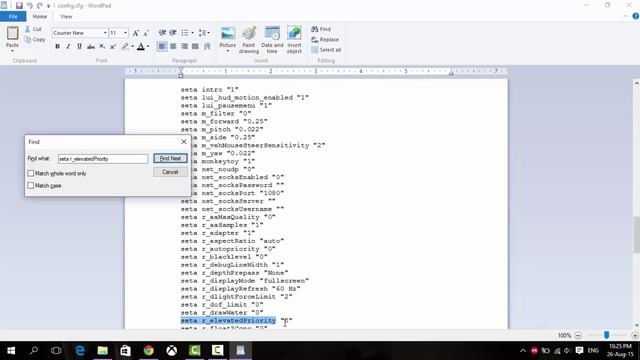
Task: Check Match case option
Action: tap(31, 186)
